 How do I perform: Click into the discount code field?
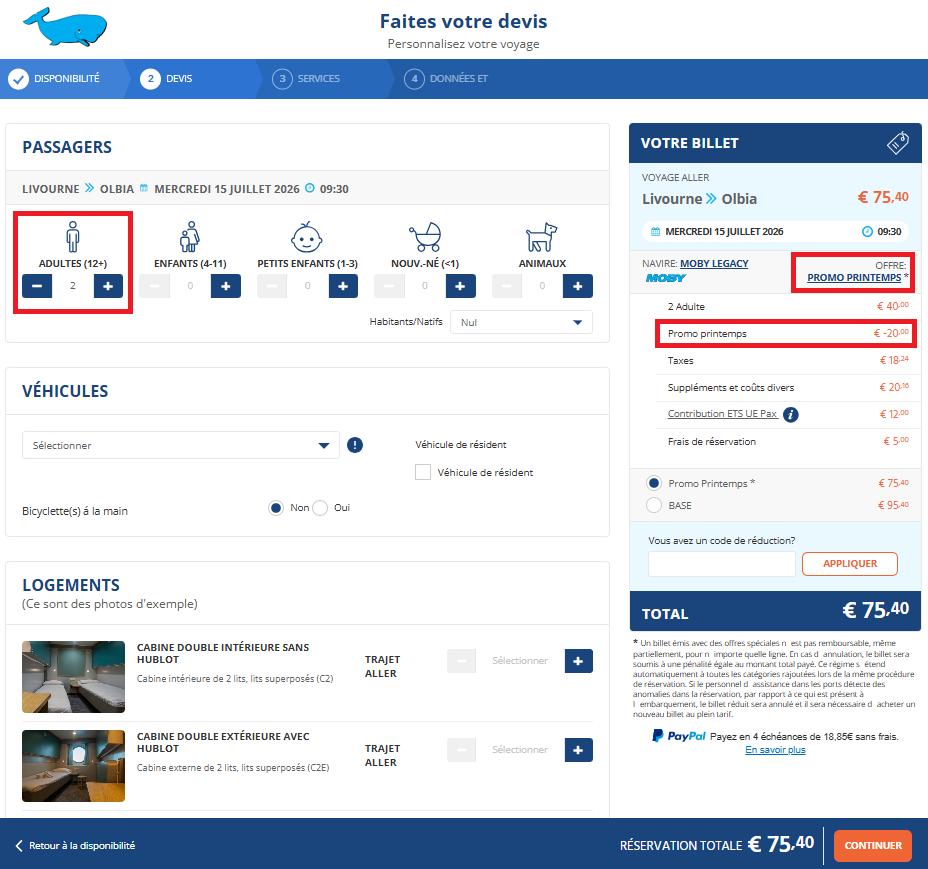pos(721,564)
